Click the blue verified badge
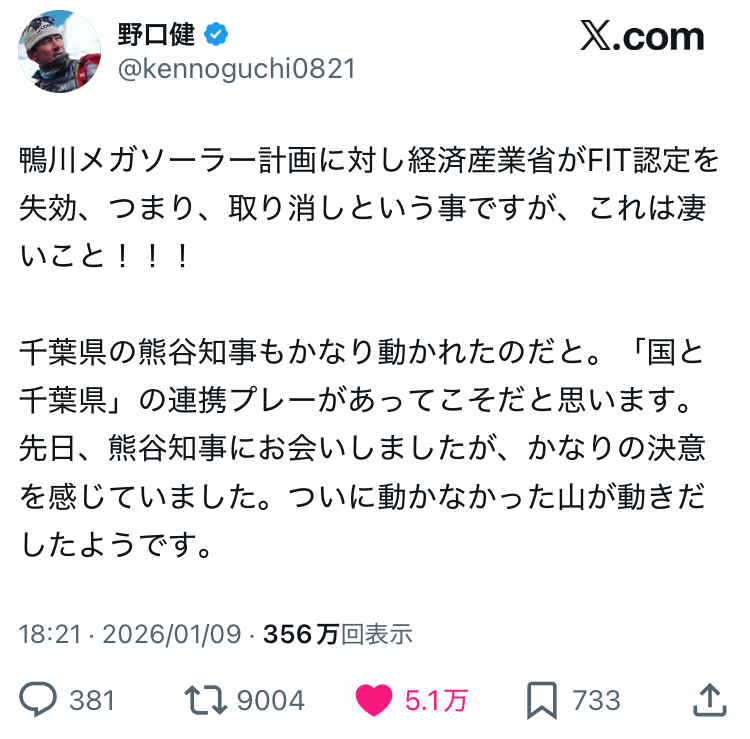This screenshot has height=739, width=750. [216, 34]
